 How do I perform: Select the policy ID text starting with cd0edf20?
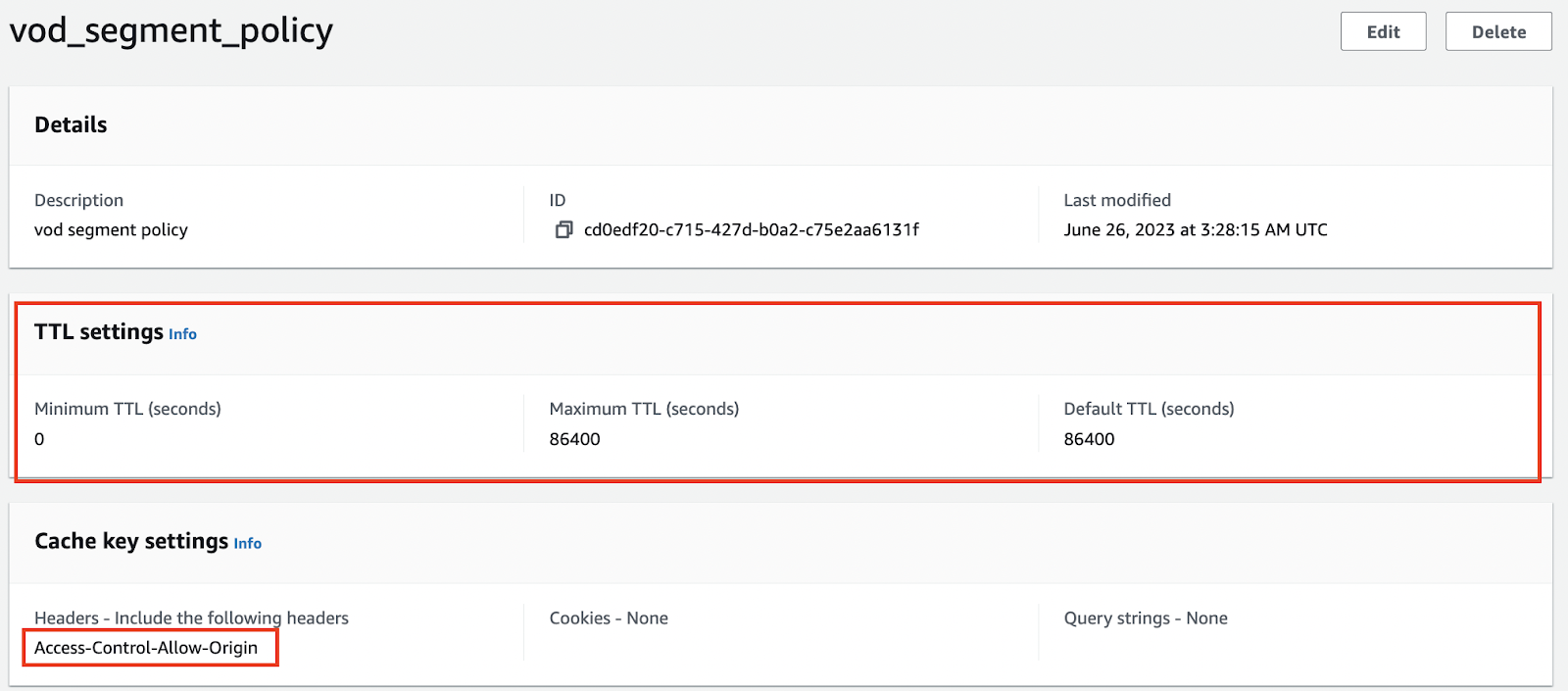[751, 229]
